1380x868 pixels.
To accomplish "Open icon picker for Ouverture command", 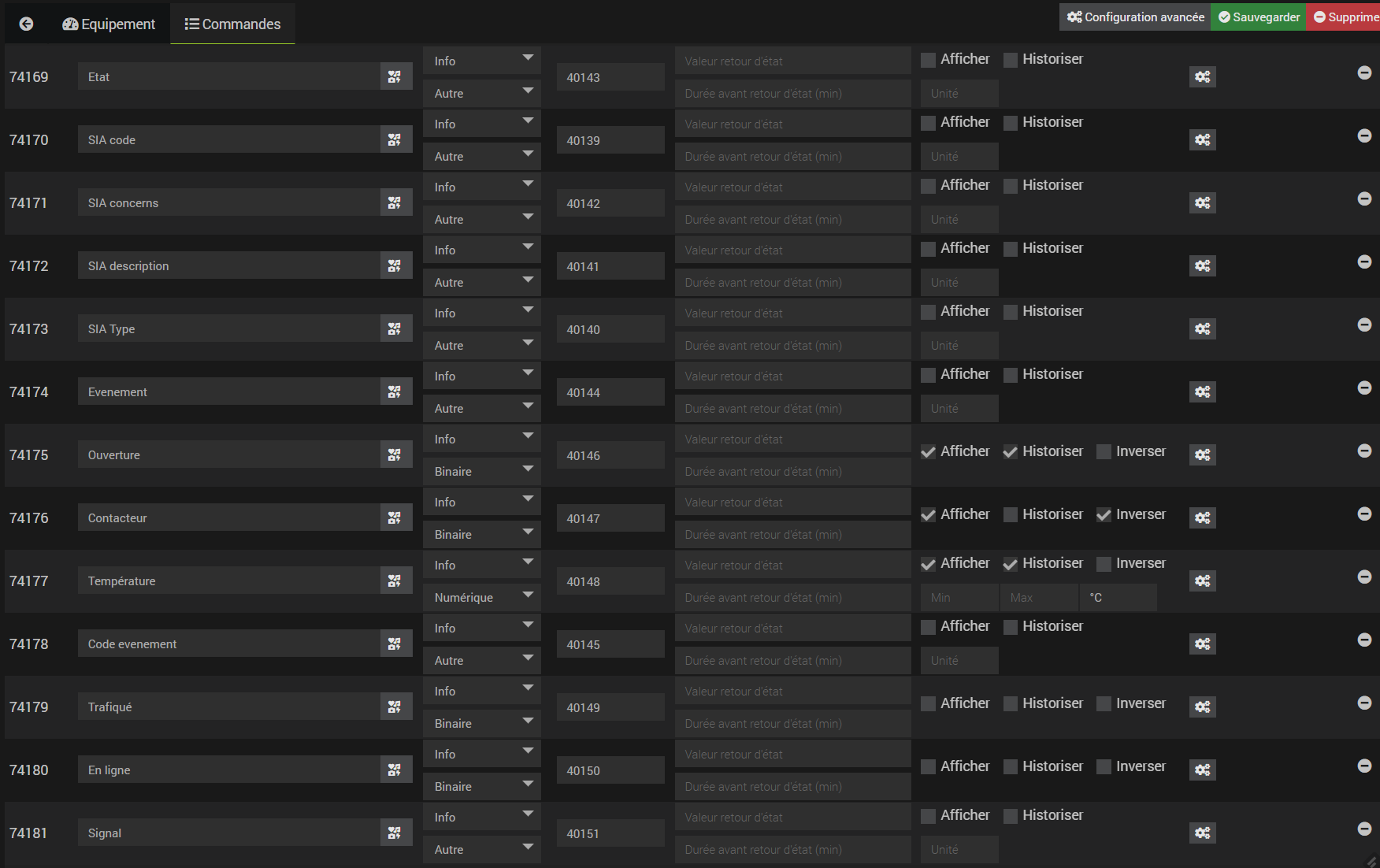I will (x=395, y=454).
